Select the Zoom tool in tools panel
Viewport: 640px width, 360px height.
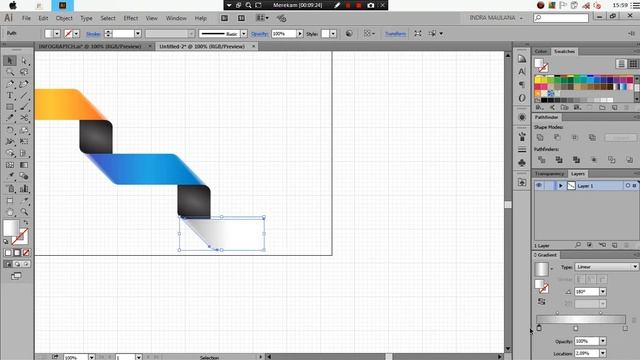(x=24, y=212)
